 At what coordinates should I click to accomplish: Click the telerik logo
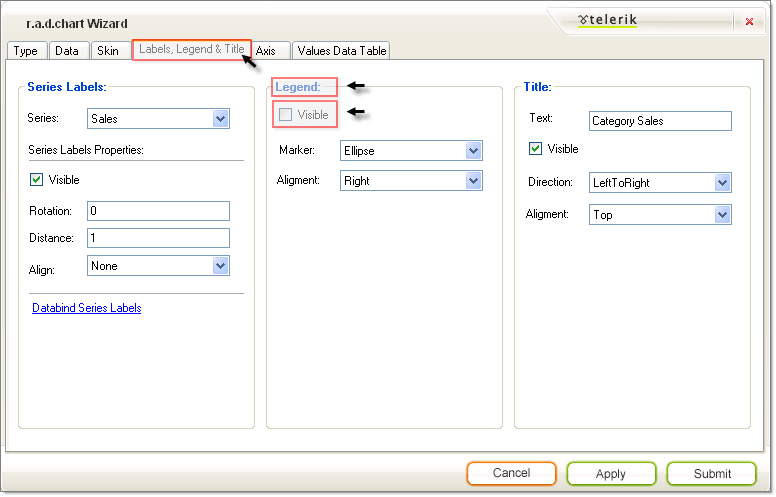[607, 20]
